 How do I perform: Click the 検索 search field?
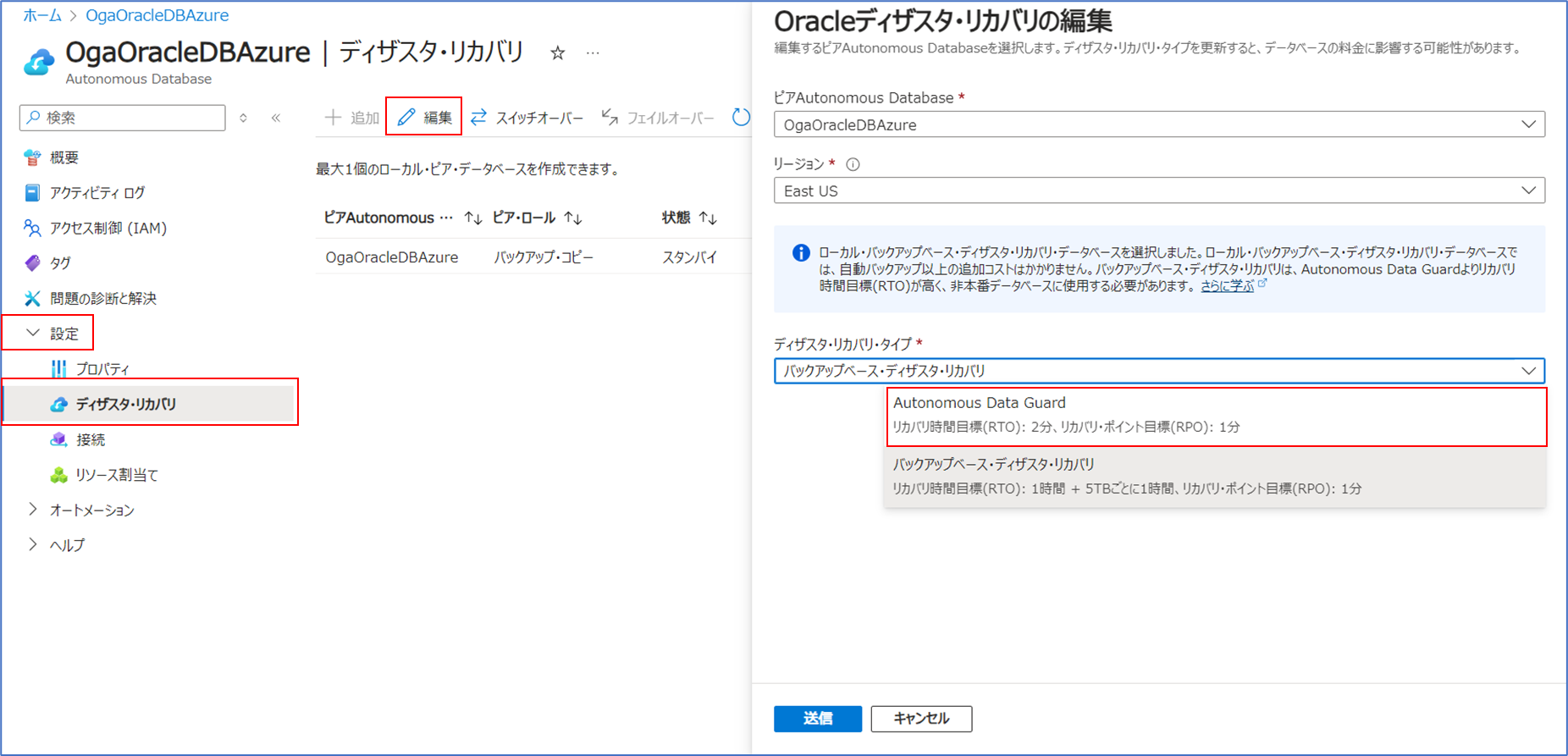pyautogui.click(x=123, y=118)
